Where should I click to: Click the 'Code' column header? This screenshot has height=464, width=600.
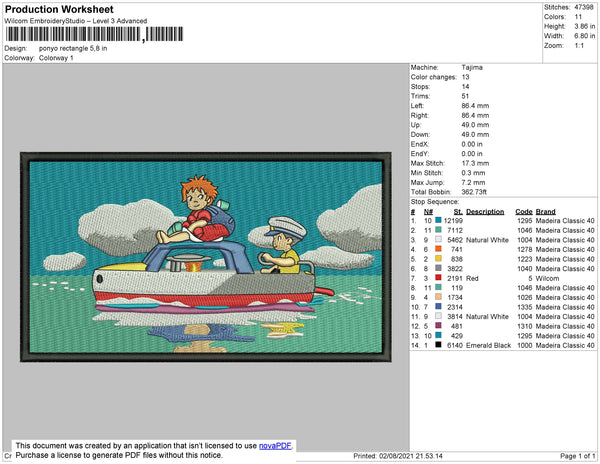coord(523,212)
